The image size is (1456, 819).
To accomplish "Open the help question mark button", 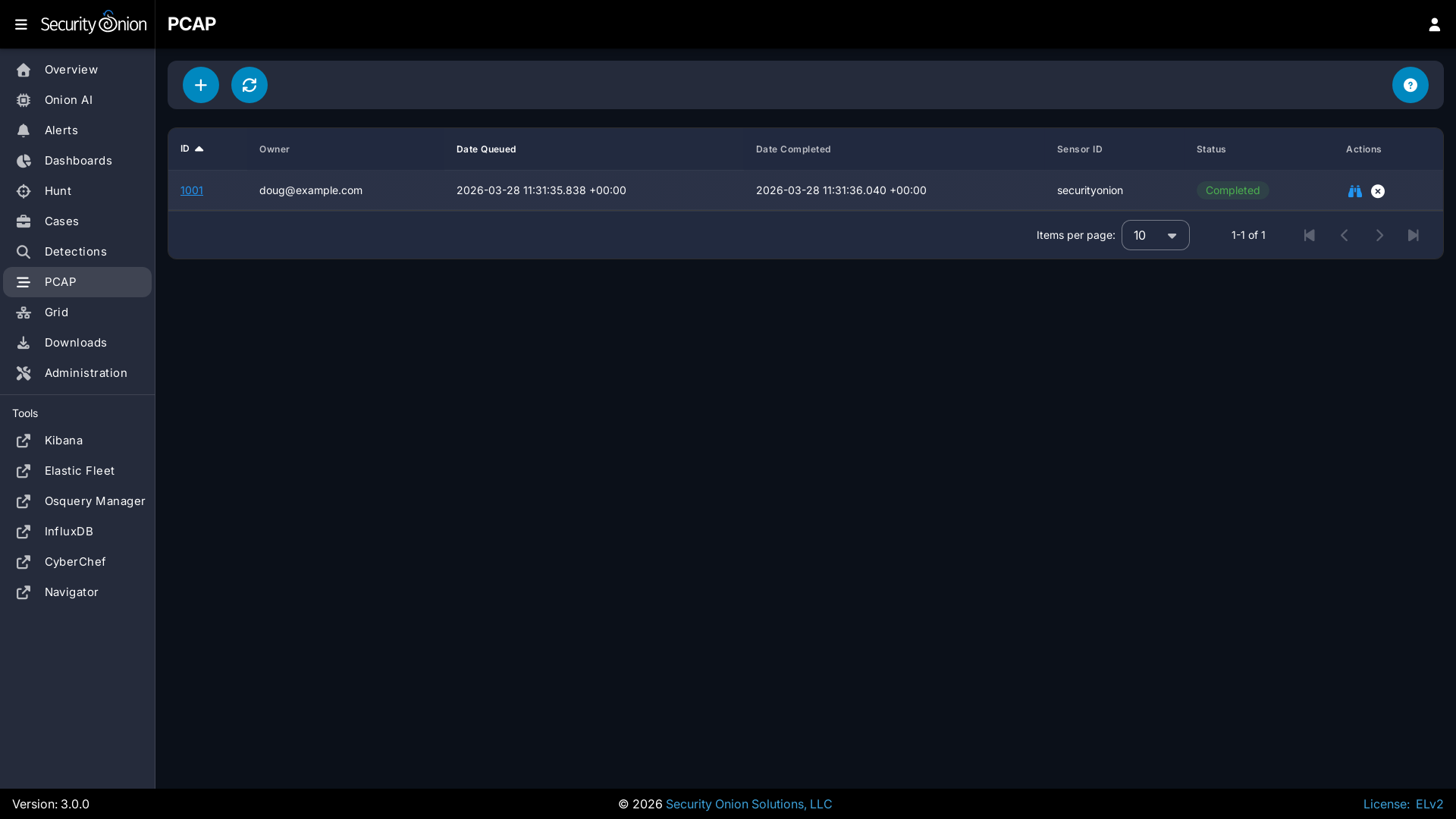I will [x=1410, y=85].
